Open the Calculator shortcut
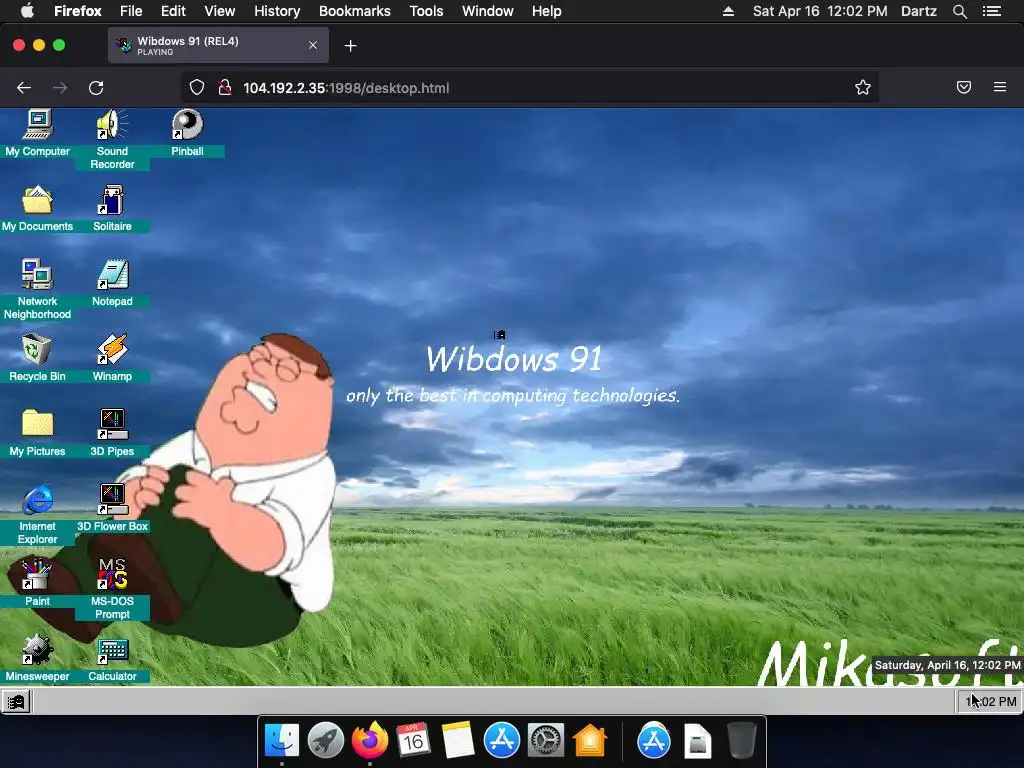 click(112, 658)
